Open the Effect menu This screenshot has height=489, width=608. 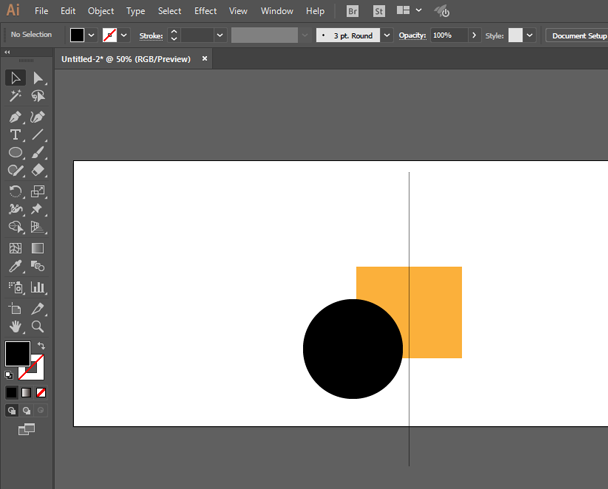tap(205, 11)
